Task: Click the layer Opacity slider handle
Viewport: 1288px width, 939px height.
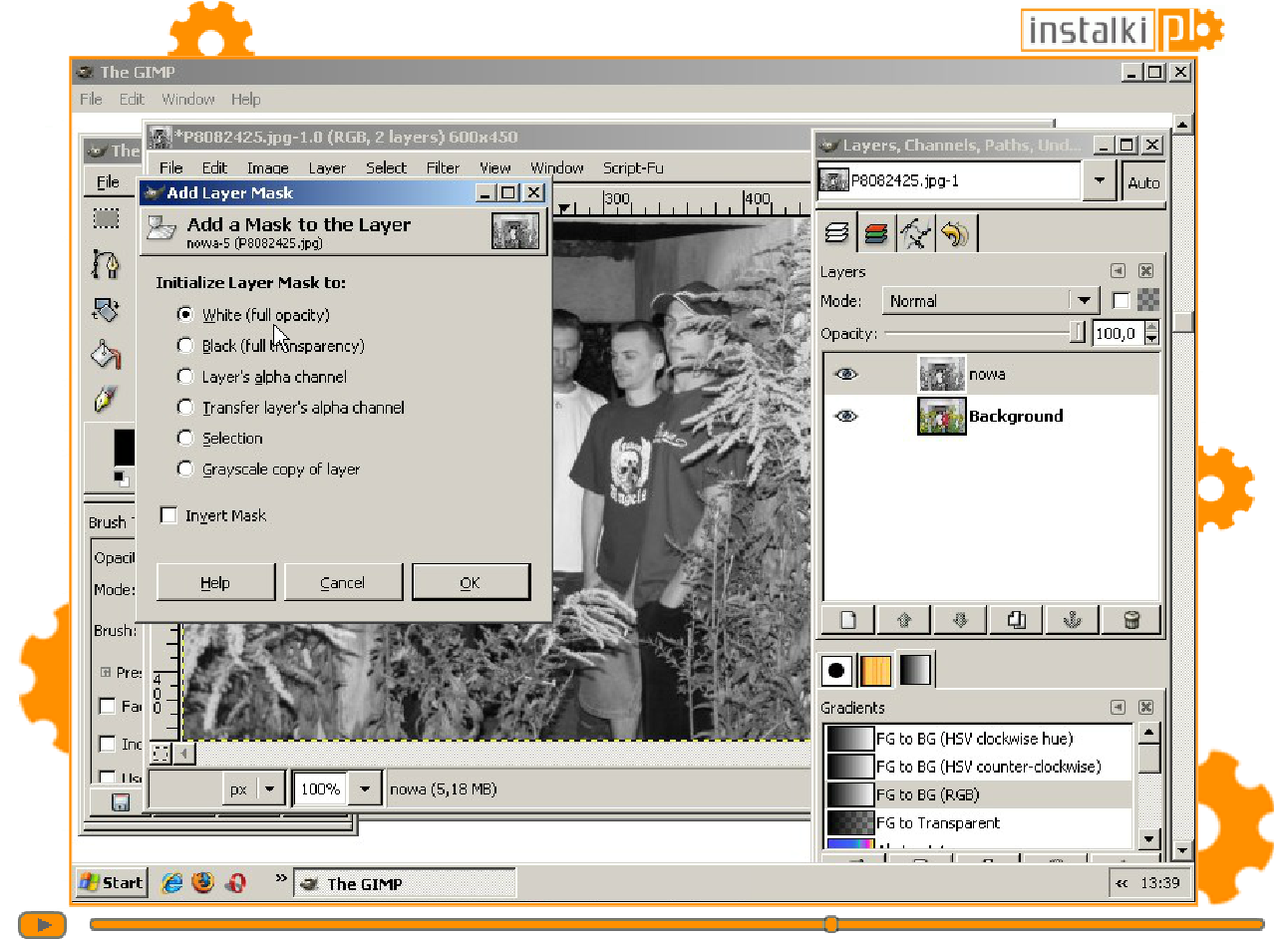Action: click(1077, 332)
